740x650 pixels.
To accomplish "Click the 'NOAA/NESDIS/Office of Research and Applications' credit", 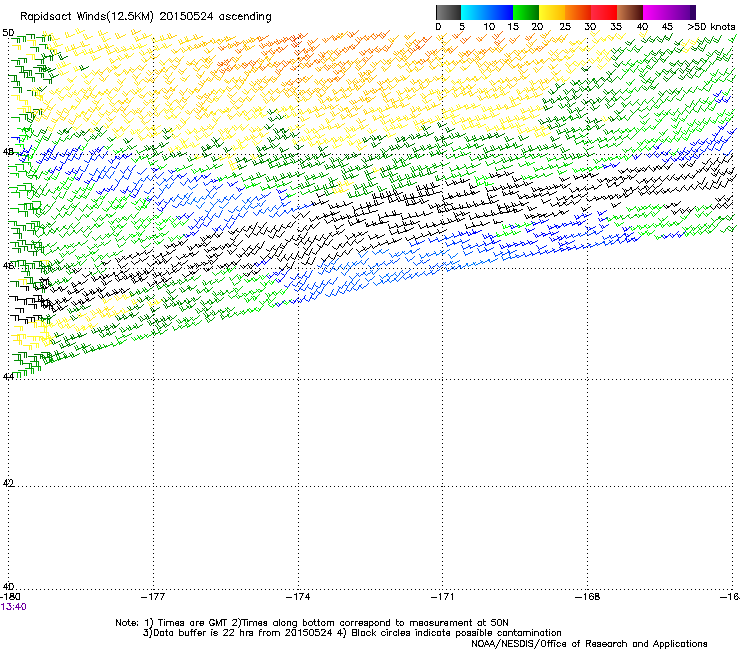I will 589,644.
